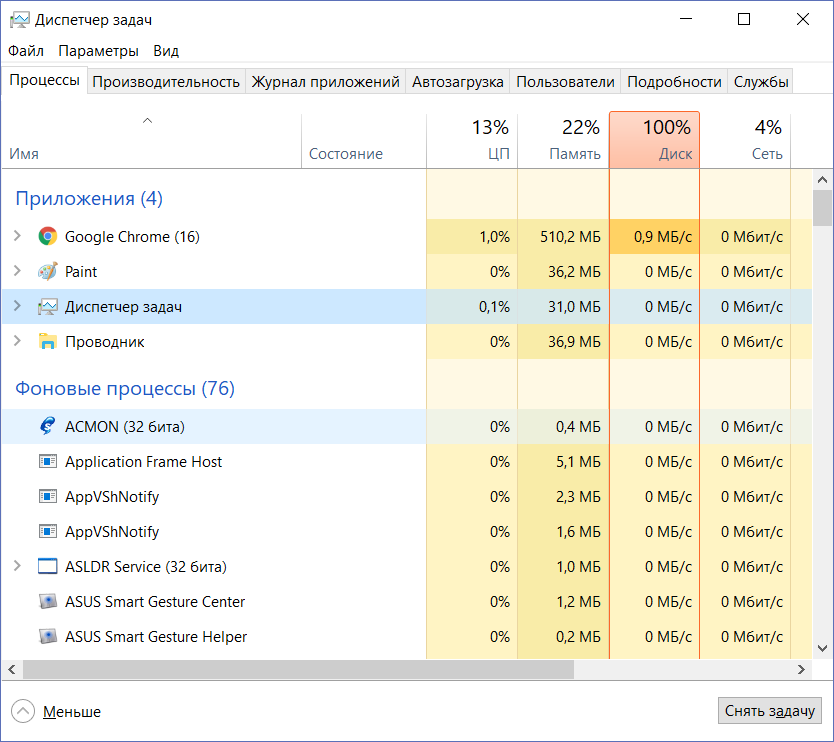This screenshot has height=742, width=834.
Task: Expand the Paint process entry
Action: click(x=17, y=271)
